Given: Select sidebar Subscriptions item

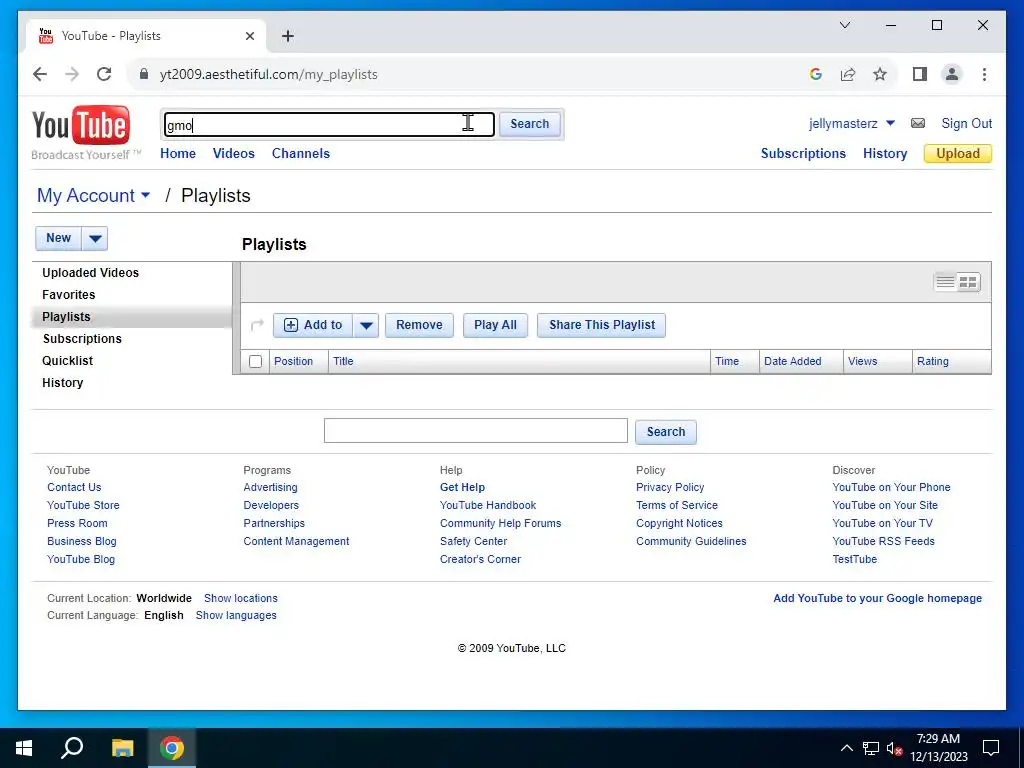Looking at the screenshot, I should tap(82, 339).
